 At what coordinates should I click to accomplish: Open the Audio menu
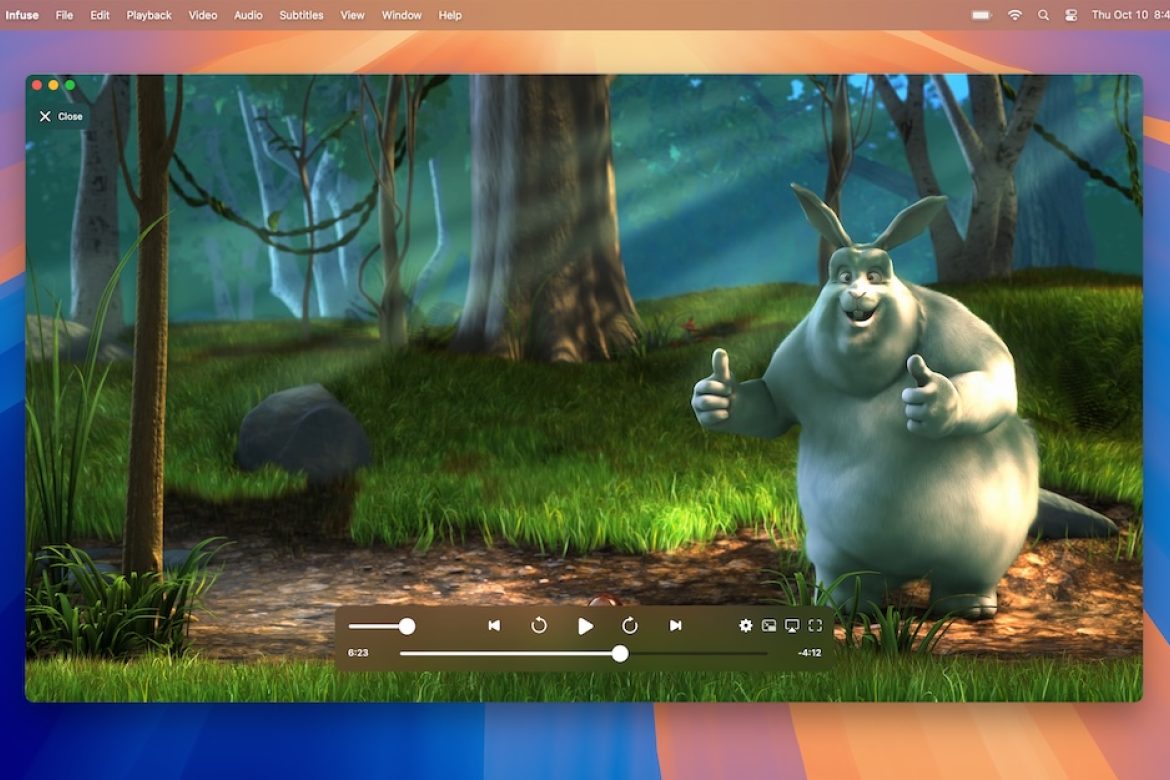[248, 15]
